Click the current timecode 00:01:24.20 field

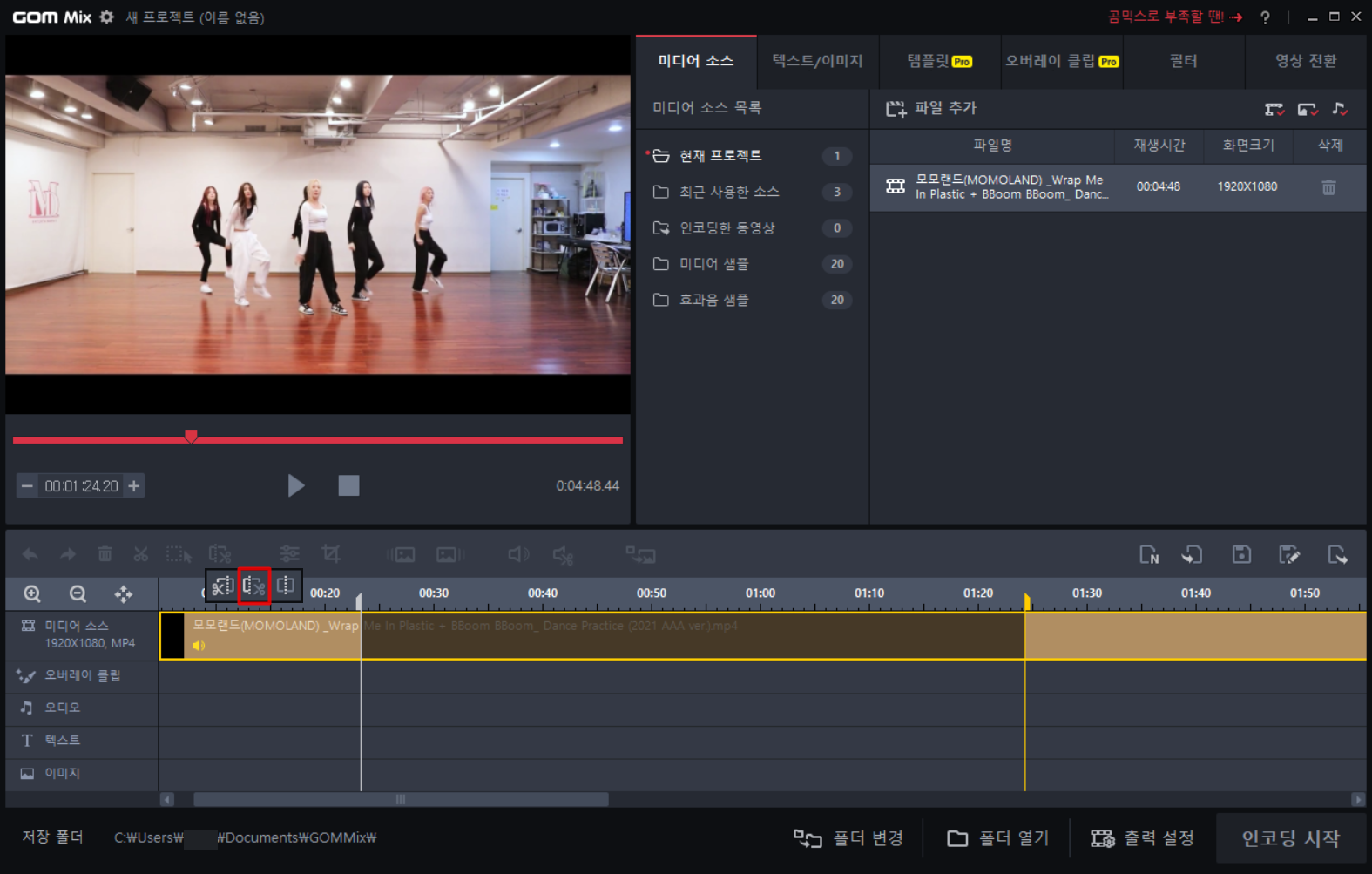pyautogui.click(x=81, y=486)
